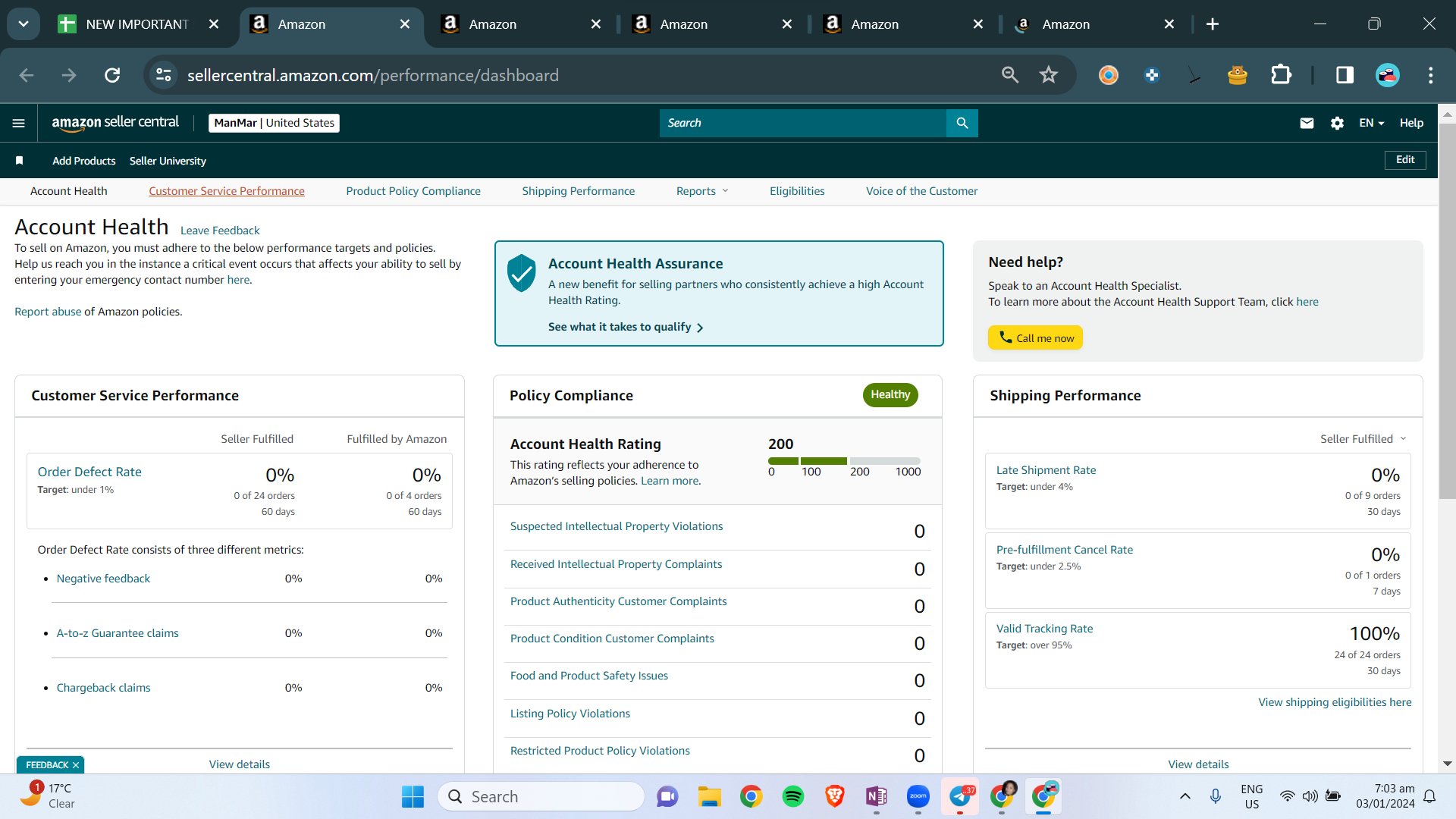Open File Explorer from the taskbar
This screenshot has height=819, width=1456.
(x=710, y=796)
